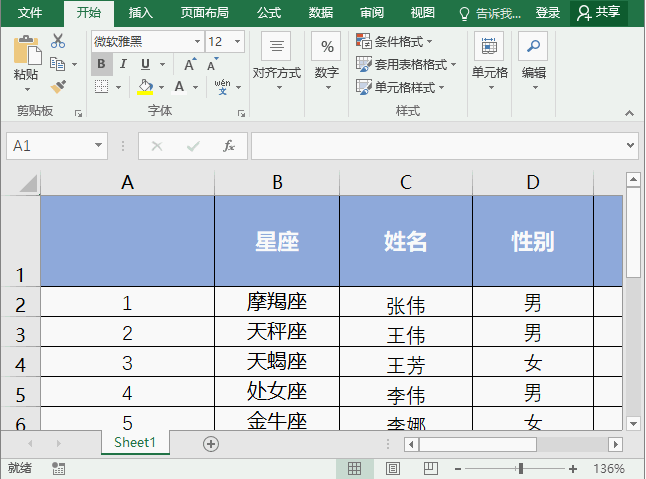The height and width of the screenshot is (479, 646).
Task: Open the Editing (编辑) search group
Action: (534, 62)
